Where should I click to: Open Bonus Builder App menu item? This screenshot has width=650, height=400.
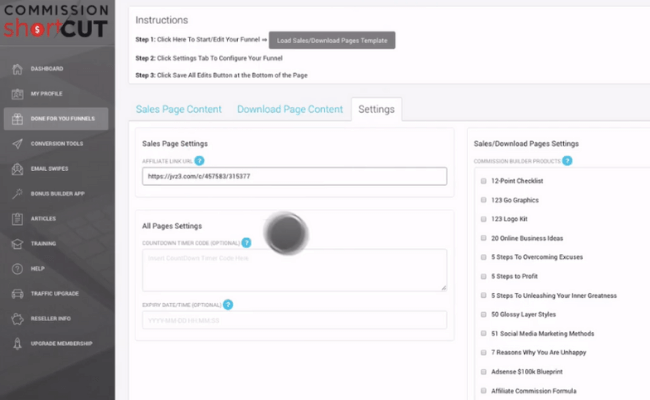tap(56, 194)
